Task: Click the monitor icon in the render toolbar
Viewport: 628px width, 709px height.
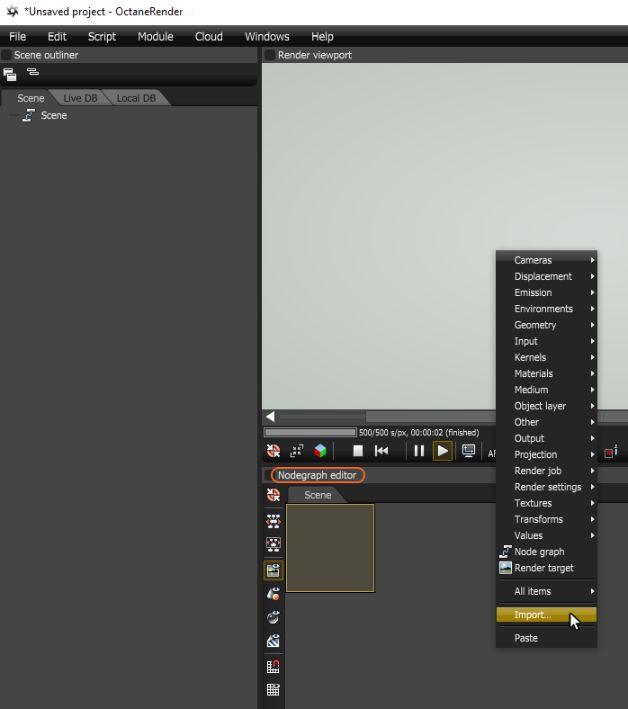Action: click(468, 451)
